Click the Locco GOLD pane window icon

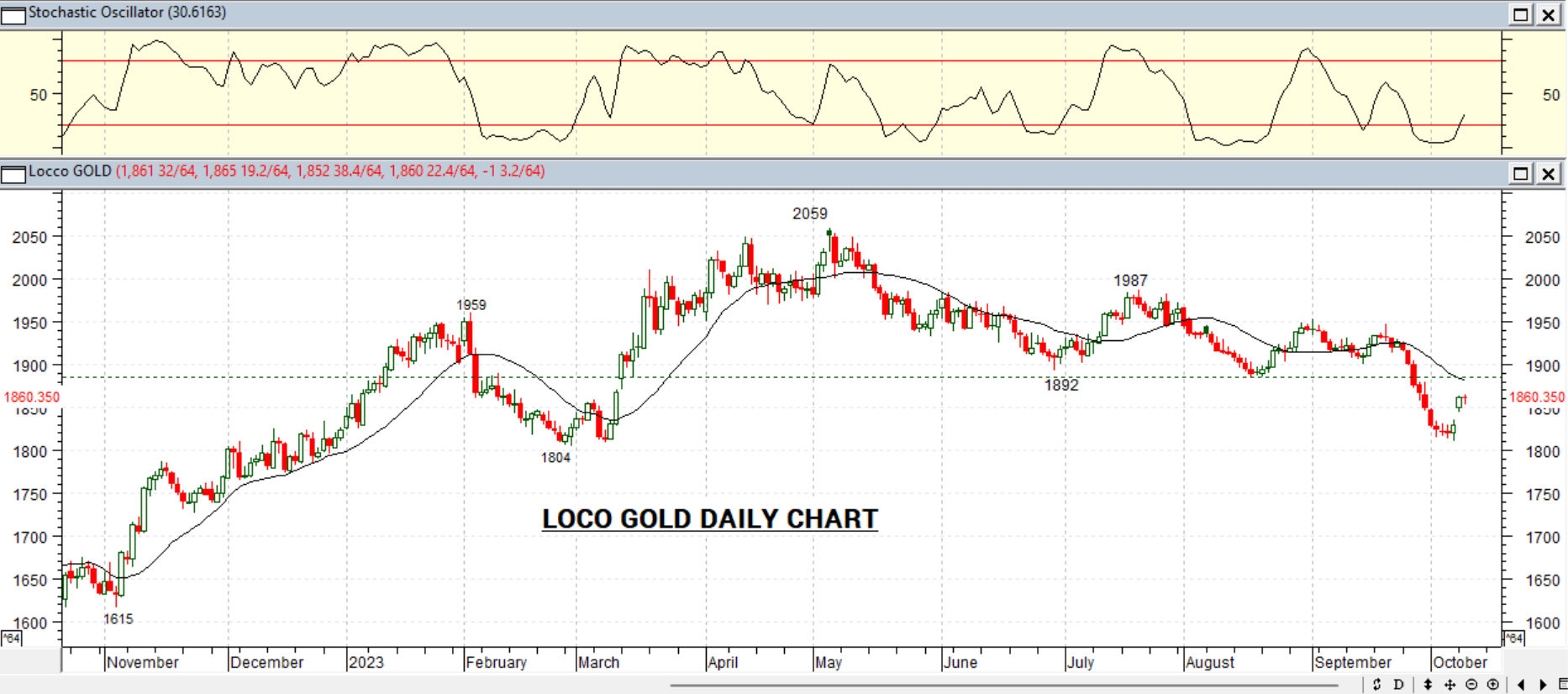tap(13, 174)
